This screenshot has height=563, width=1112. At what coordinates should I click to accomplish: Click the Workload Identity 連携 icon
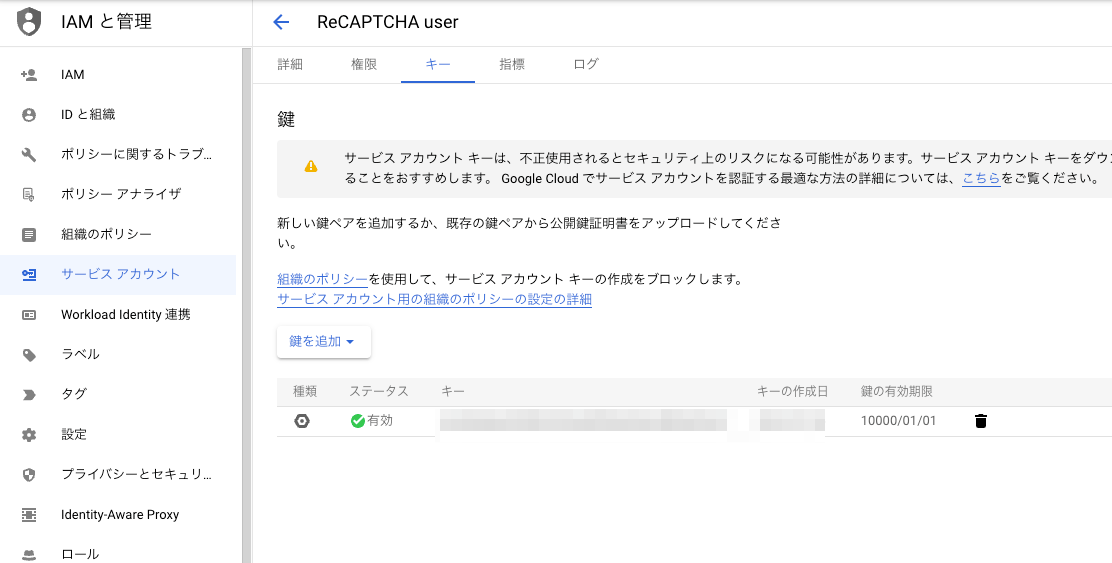coord(29,315)
